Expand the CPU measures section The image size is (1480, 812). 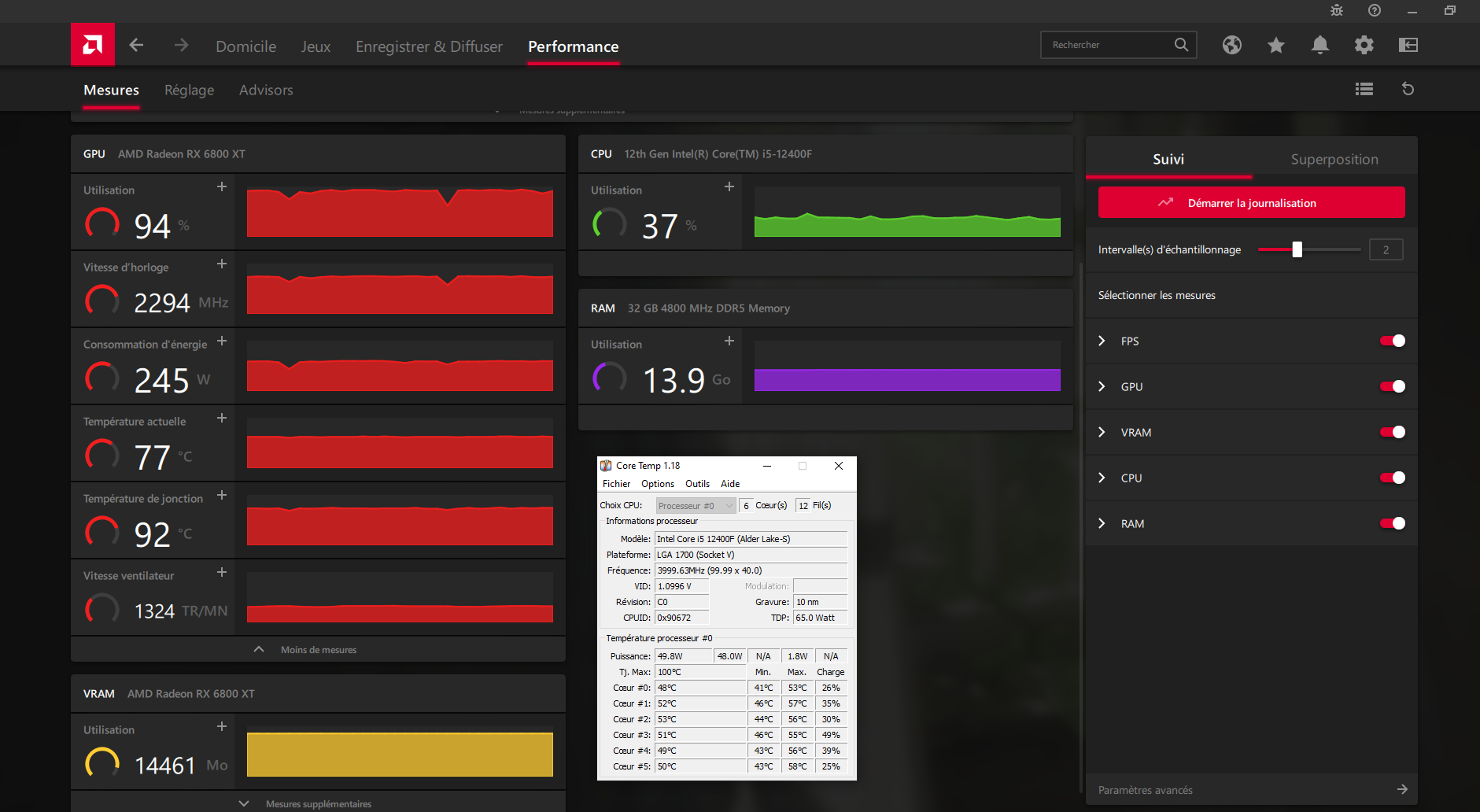tap(1102, 478)
